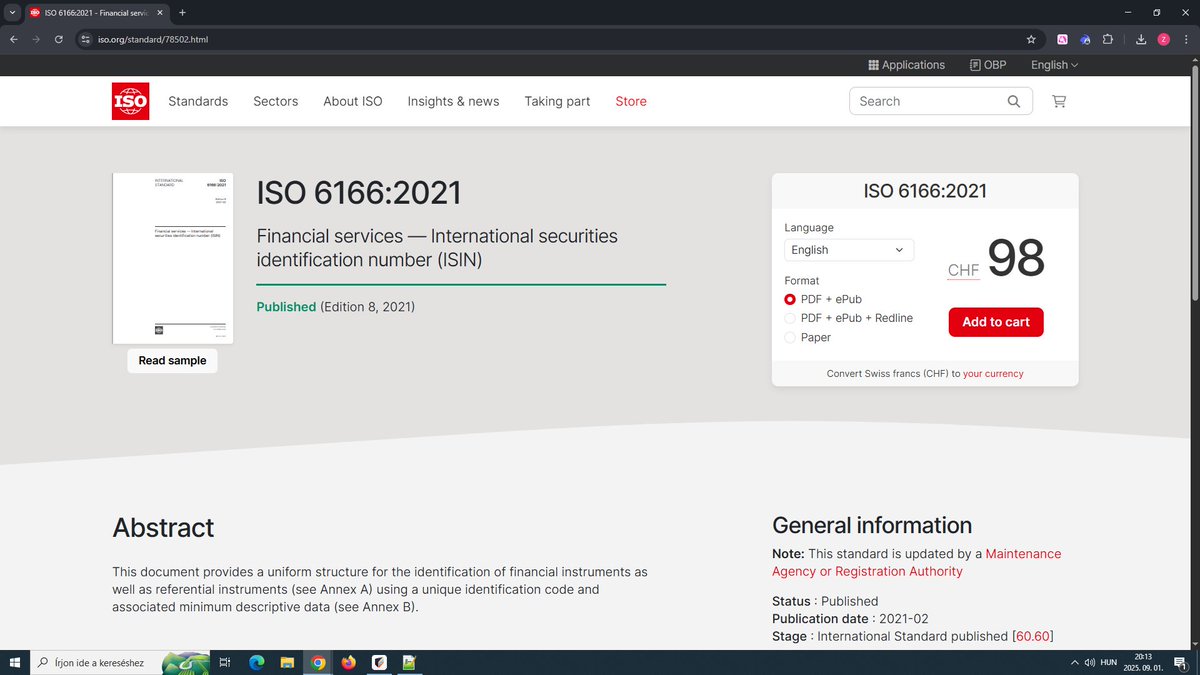Open the Extensions puzzle menu

click(x=1108, y=39)
